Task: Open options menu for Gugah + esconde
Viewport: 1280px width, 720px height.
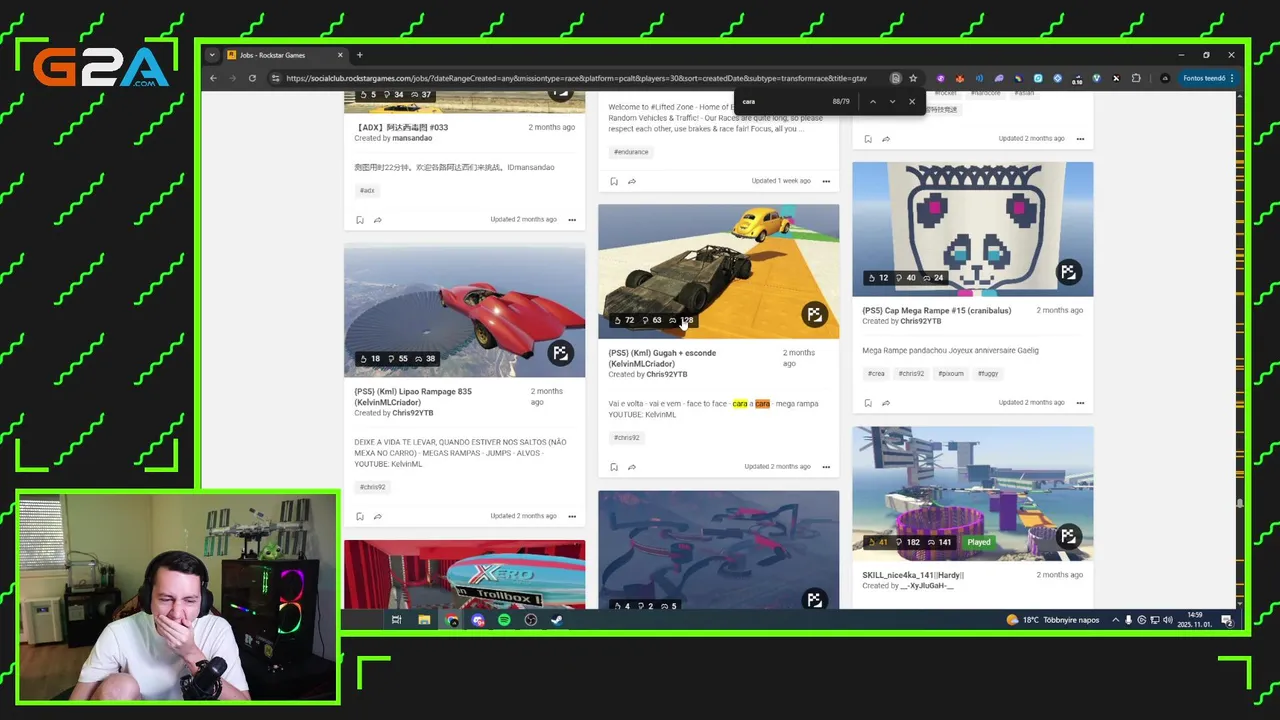Action: [x=826, y=467]
